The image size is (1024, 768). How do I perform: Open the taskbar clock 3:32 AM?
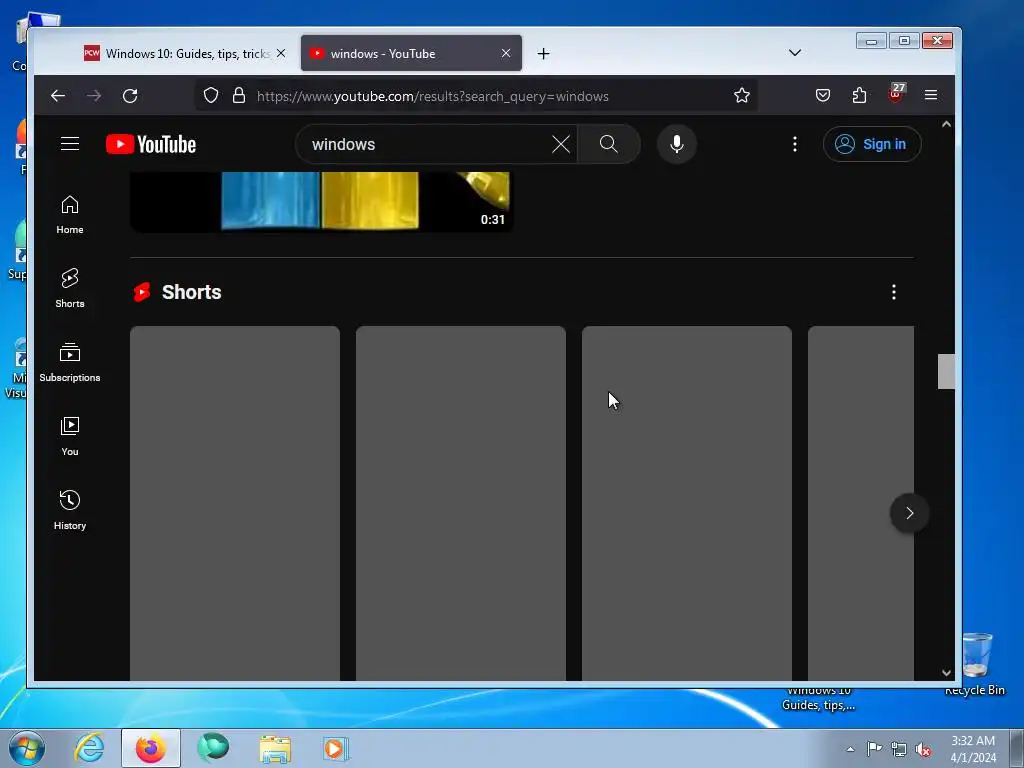coord(973,749)
